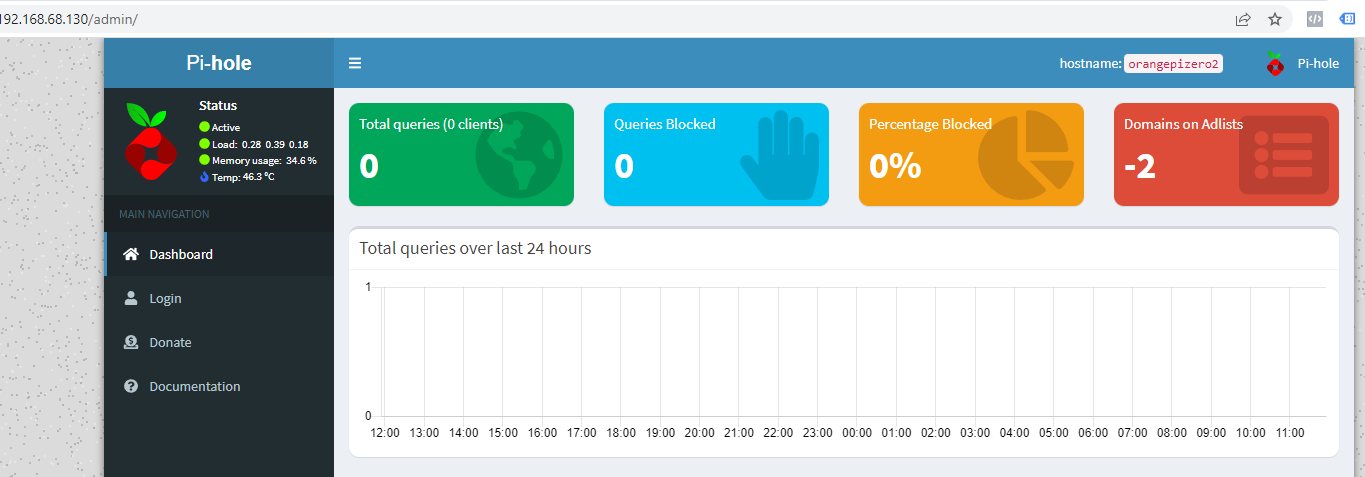Click the Login user icon
This screenshot has height=477, width=1365.
pyautogui.click(x=131, y=298)
